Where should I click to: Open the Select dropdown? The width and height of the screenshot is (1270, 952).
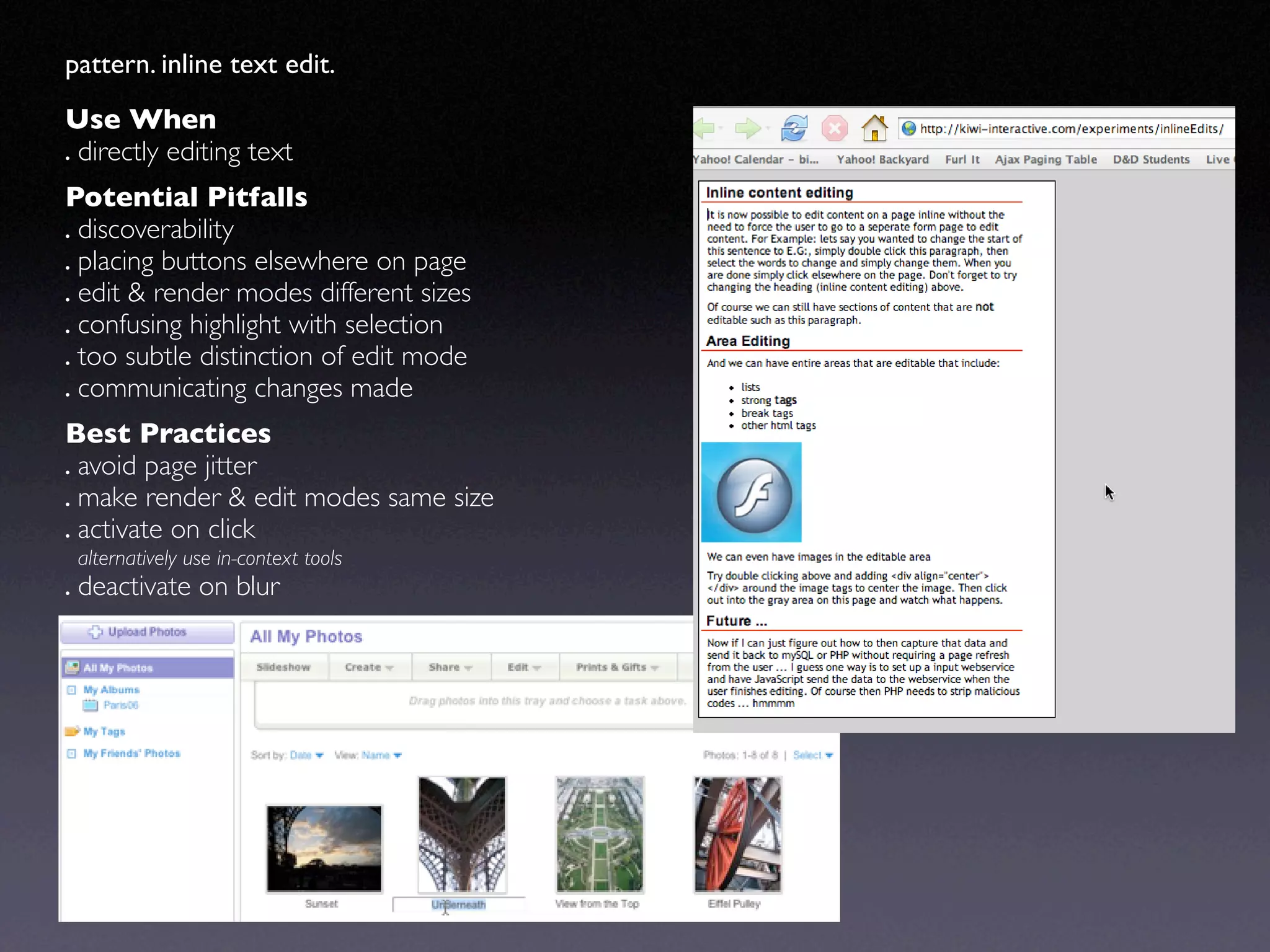coord(812,755)
